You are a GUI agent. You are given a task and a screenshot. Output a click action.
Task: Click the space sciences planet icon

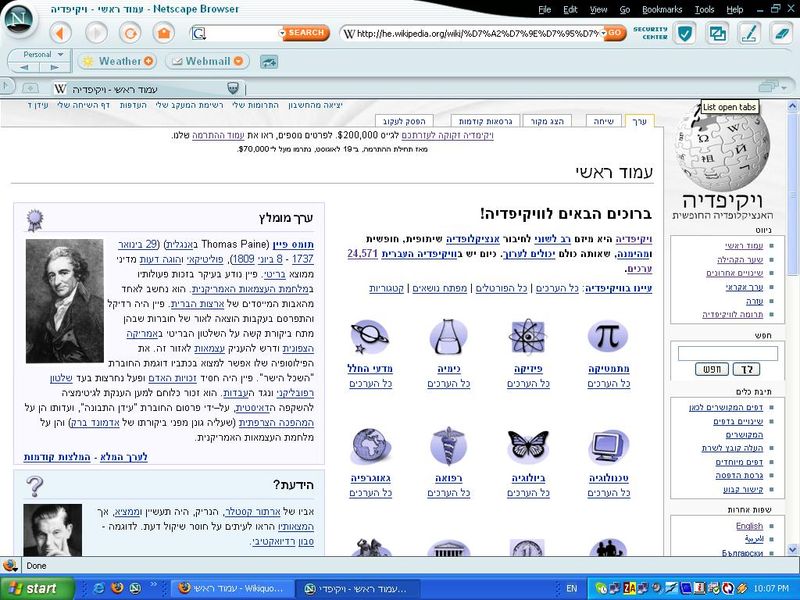point(370,337)
